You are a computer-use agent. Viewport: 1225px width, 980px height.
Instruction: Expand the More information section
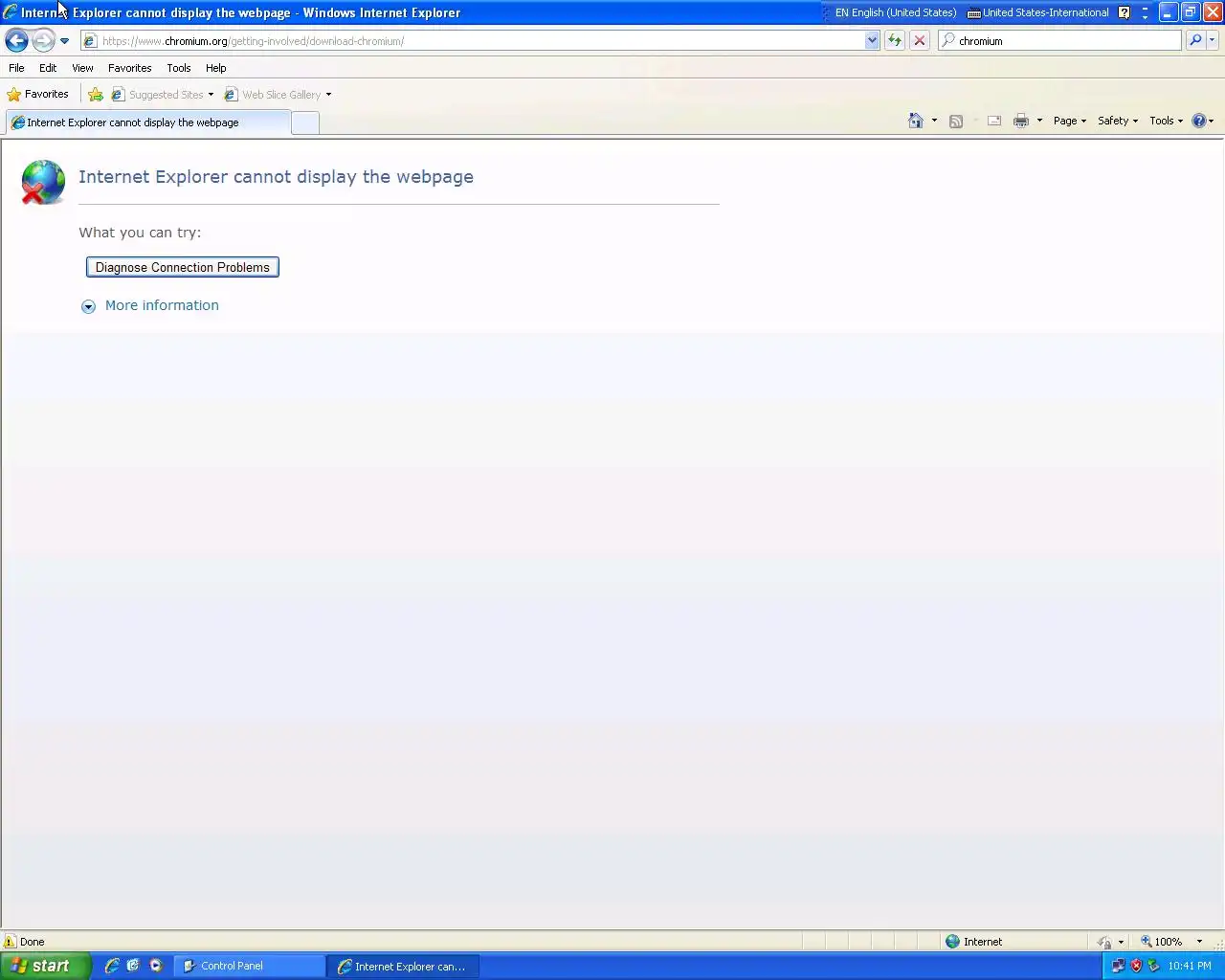coord(88,306)
